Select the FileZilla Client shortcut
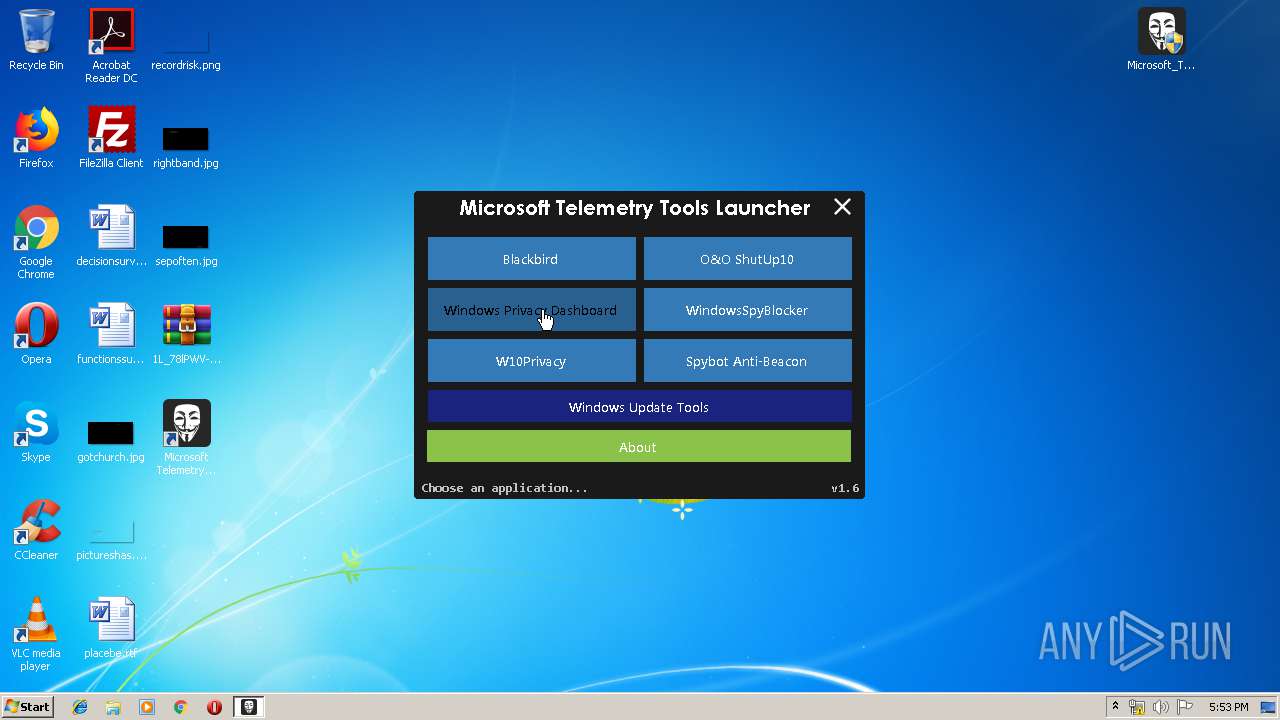Image resolution: width=1280 pixels, height=720 pixels. [x=111, y=138]
